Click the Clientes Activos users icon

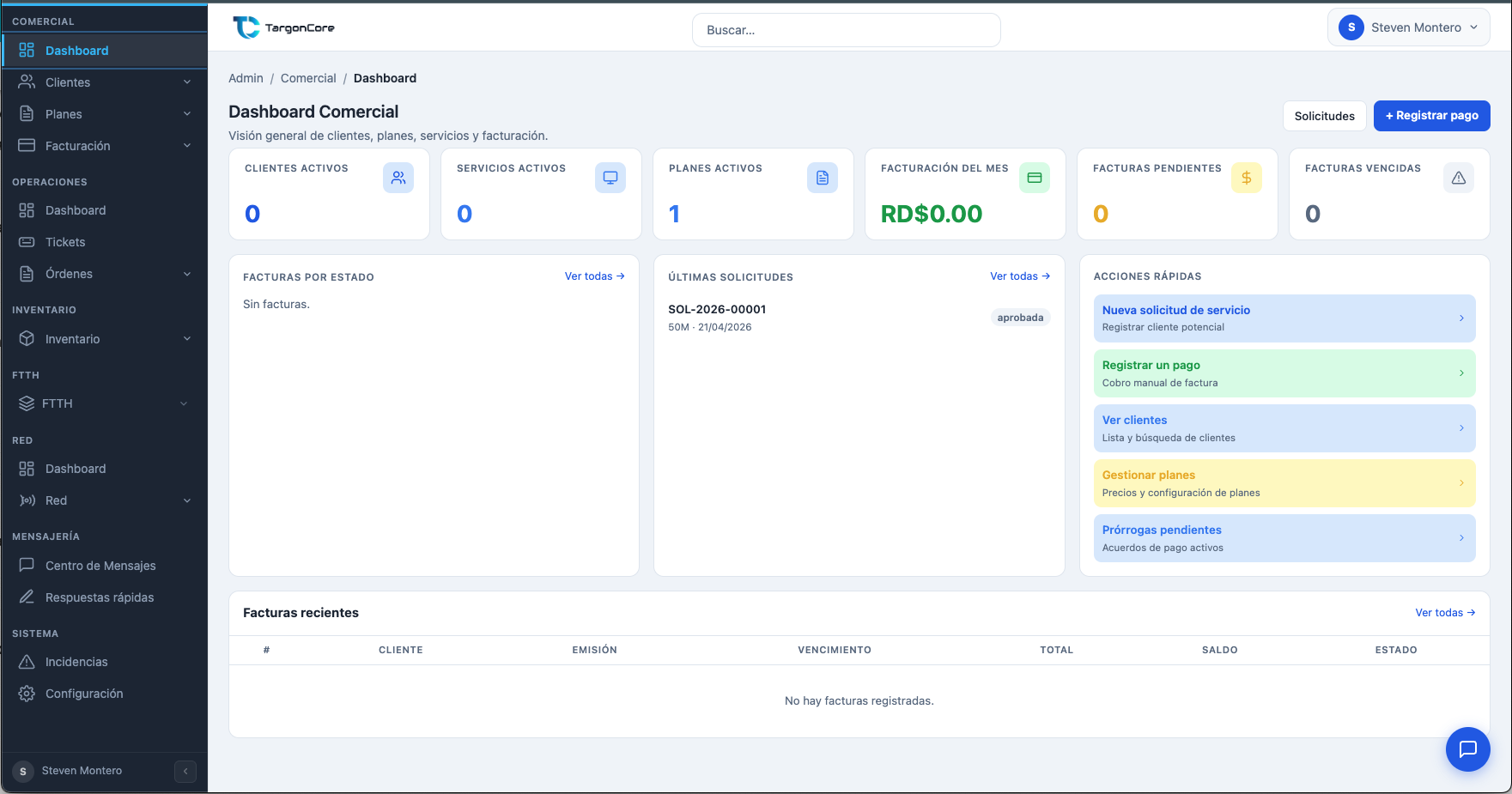(398, 178)
